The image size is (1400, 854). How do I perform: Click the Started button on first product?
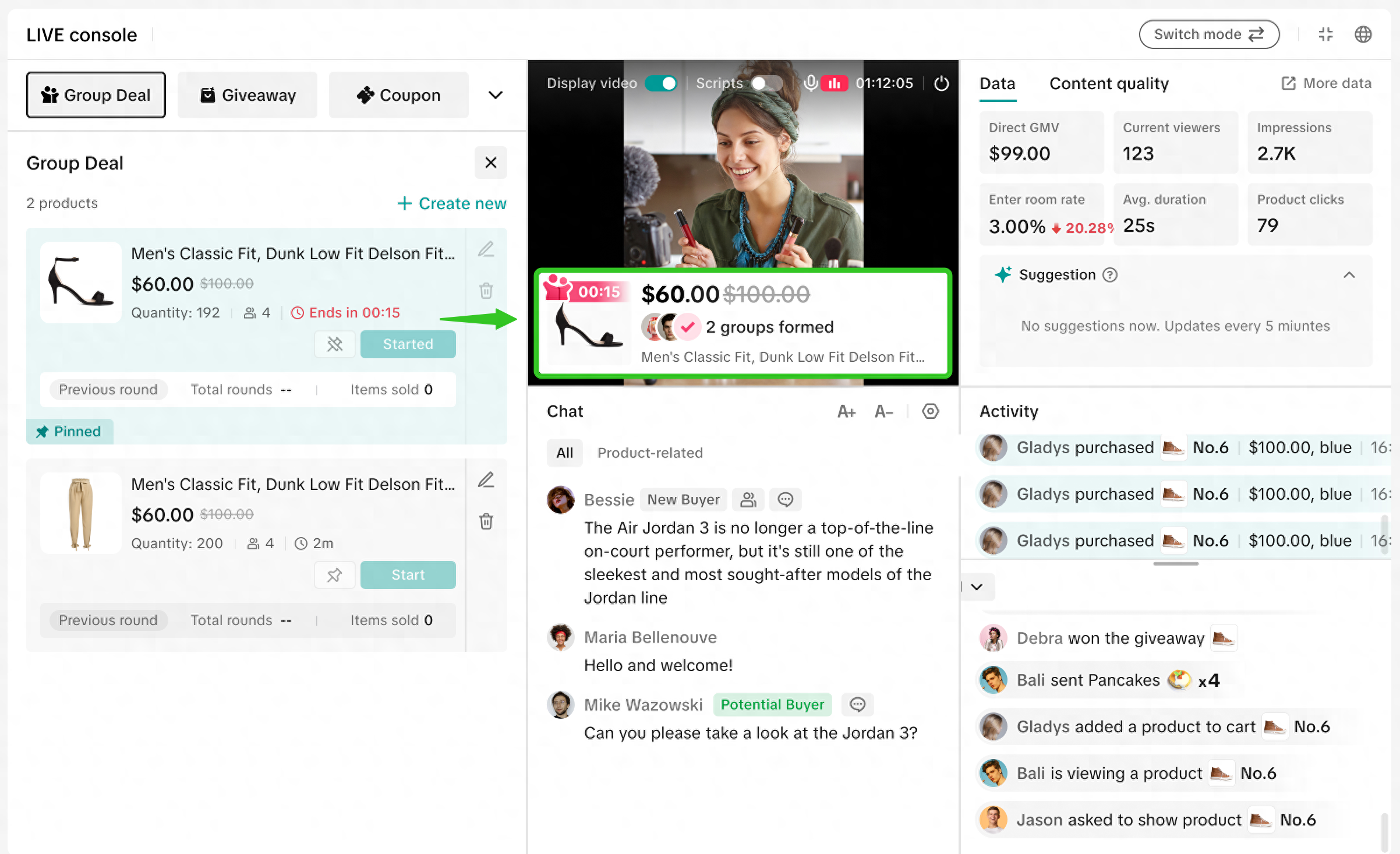click(x=408, y=344)
